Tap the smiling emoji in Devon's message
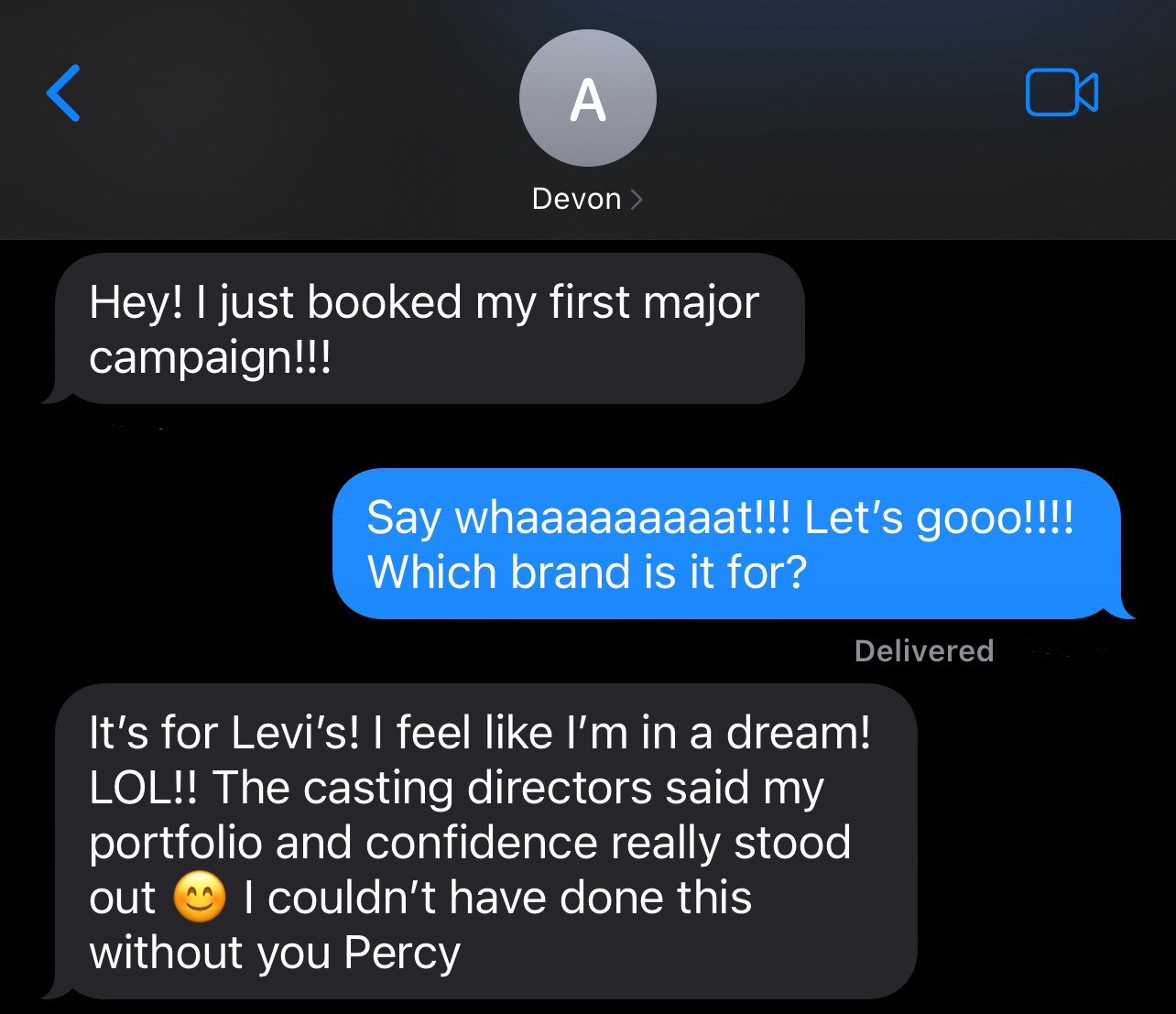Image resolution: width=1176 pixels, height=1014 pixels. 200,898
